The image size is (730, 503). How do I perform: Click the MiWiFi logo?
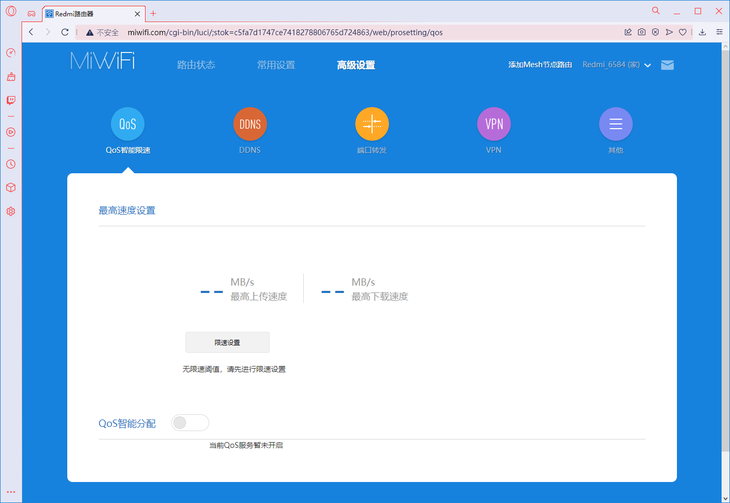click(x=102, y=61)
